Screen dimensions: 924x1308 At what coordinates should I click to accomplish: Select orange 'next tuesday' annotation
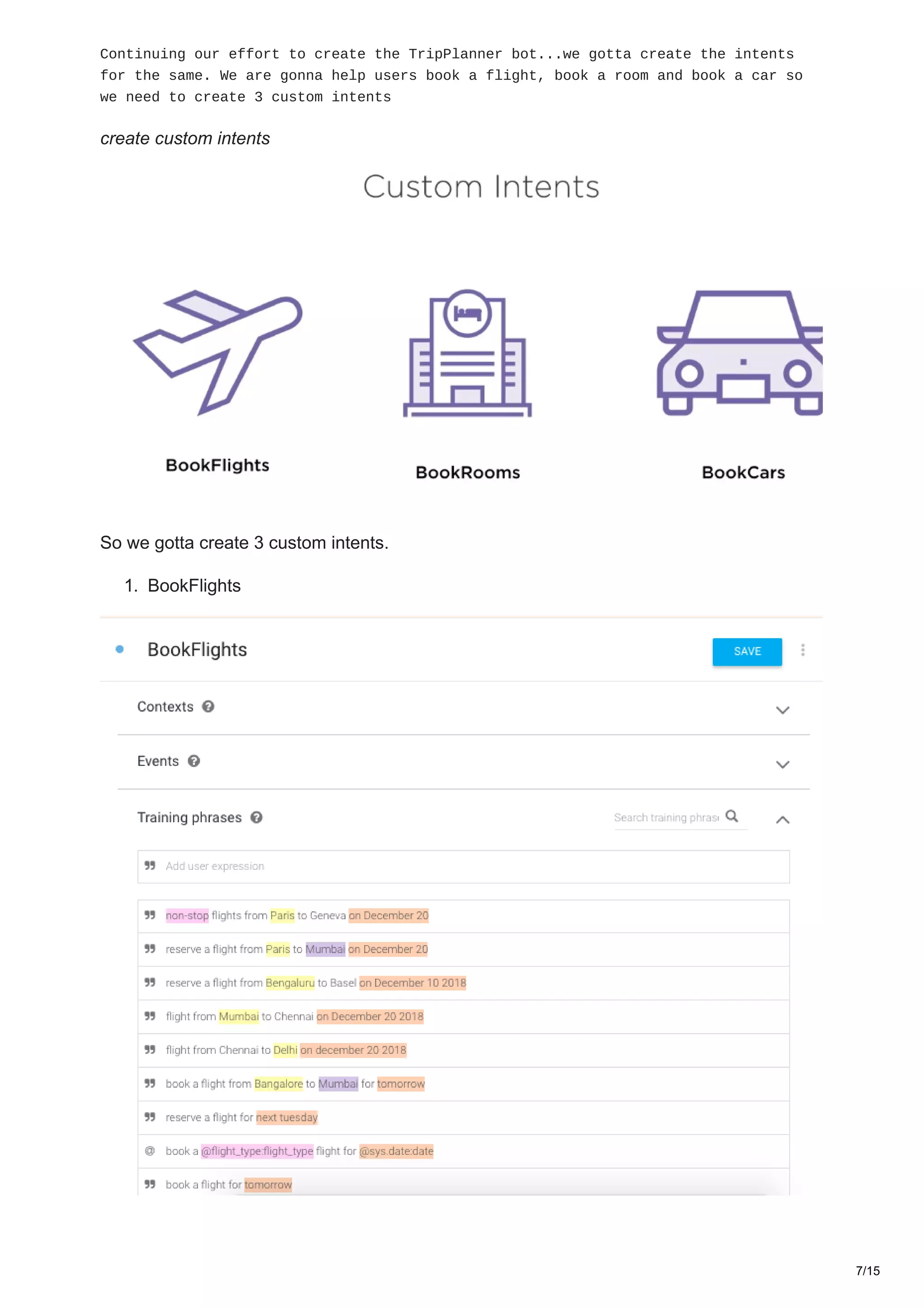tap(287, 1117)
